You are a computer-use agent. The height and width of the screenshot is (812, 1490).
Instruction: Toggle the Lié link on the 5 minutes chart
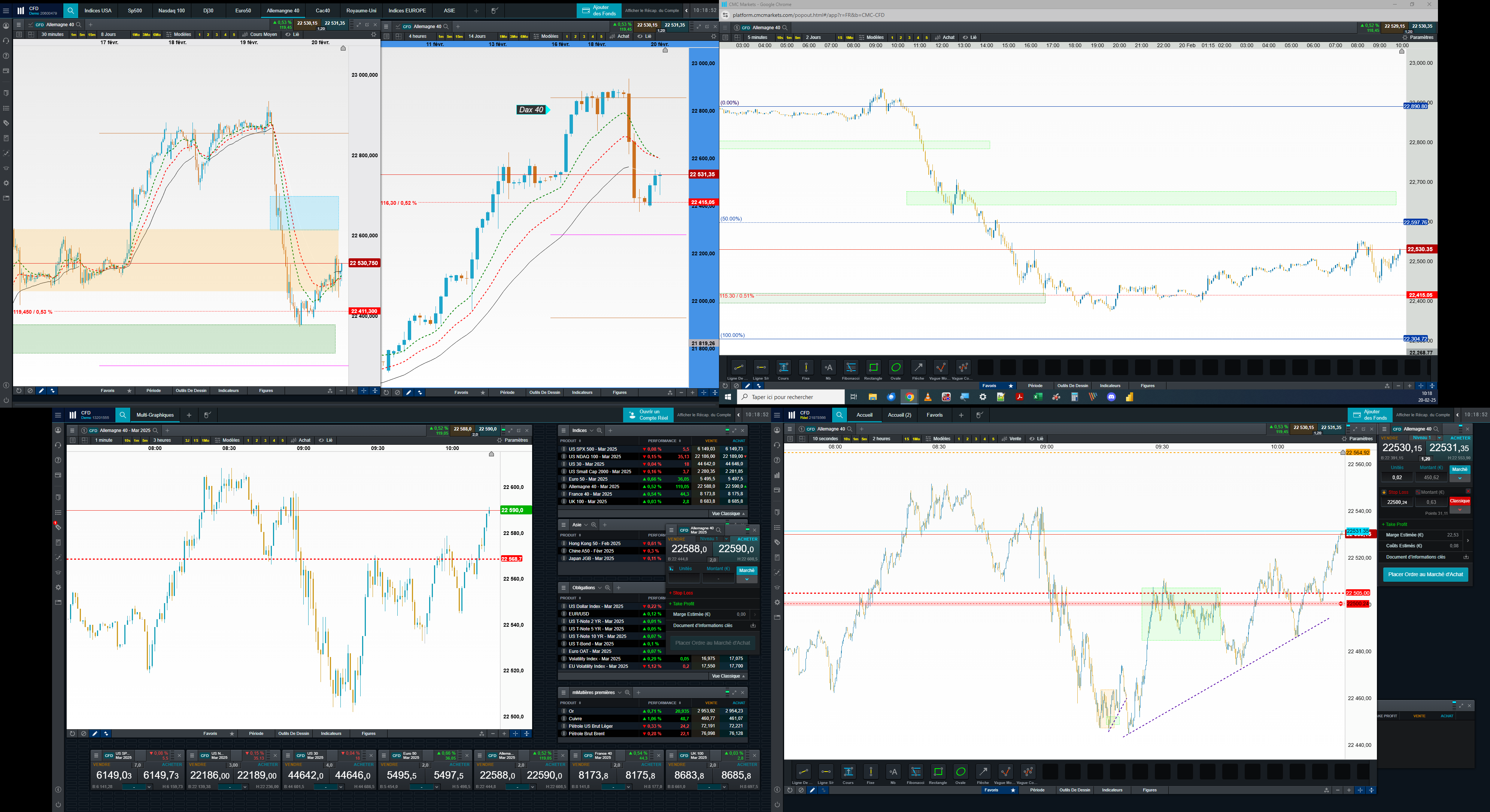(969, 37)
